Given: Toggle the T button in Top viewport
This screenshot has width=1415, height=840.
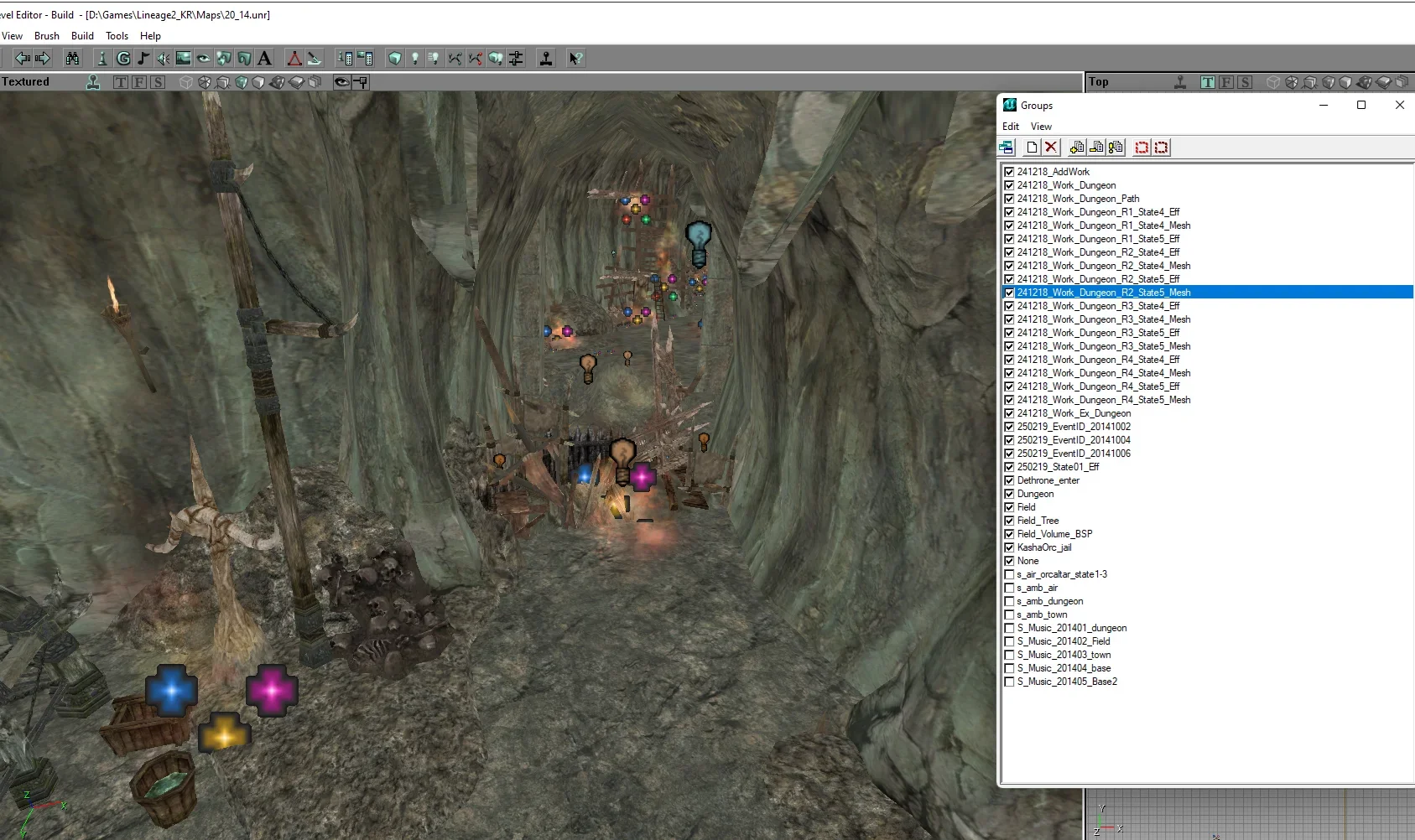Looking at the screenshot, I should [1208, 82].
